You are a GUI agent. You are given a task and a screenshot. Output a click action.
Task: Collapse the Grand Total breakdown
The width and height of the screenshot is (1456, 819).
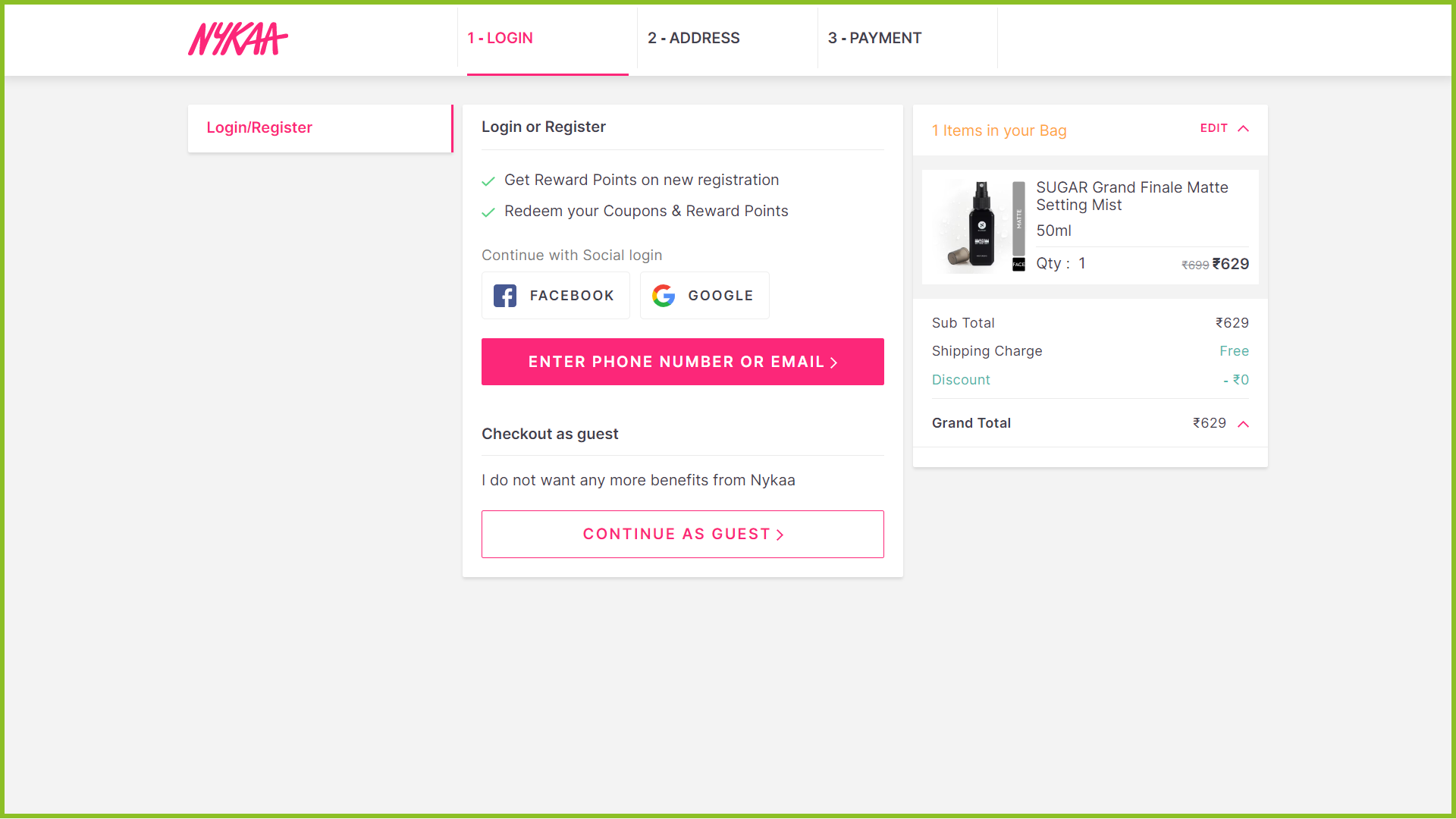point(1244,425)
